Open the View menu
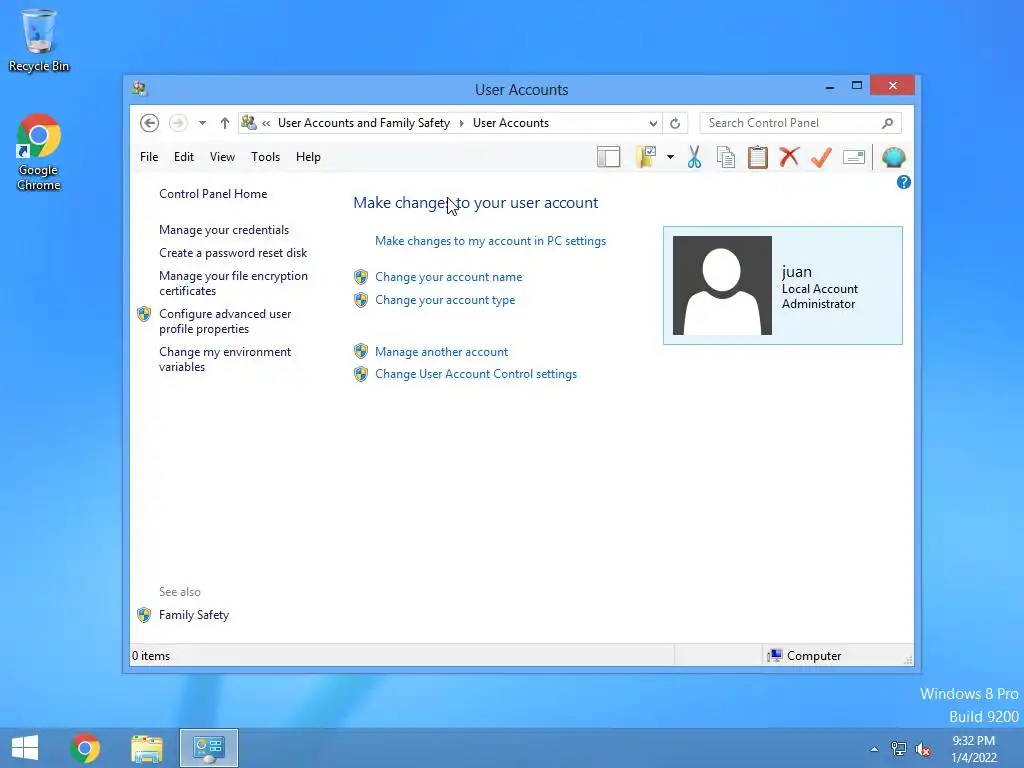This screenshot has height=768, width=1024. [x=222, y=157]
